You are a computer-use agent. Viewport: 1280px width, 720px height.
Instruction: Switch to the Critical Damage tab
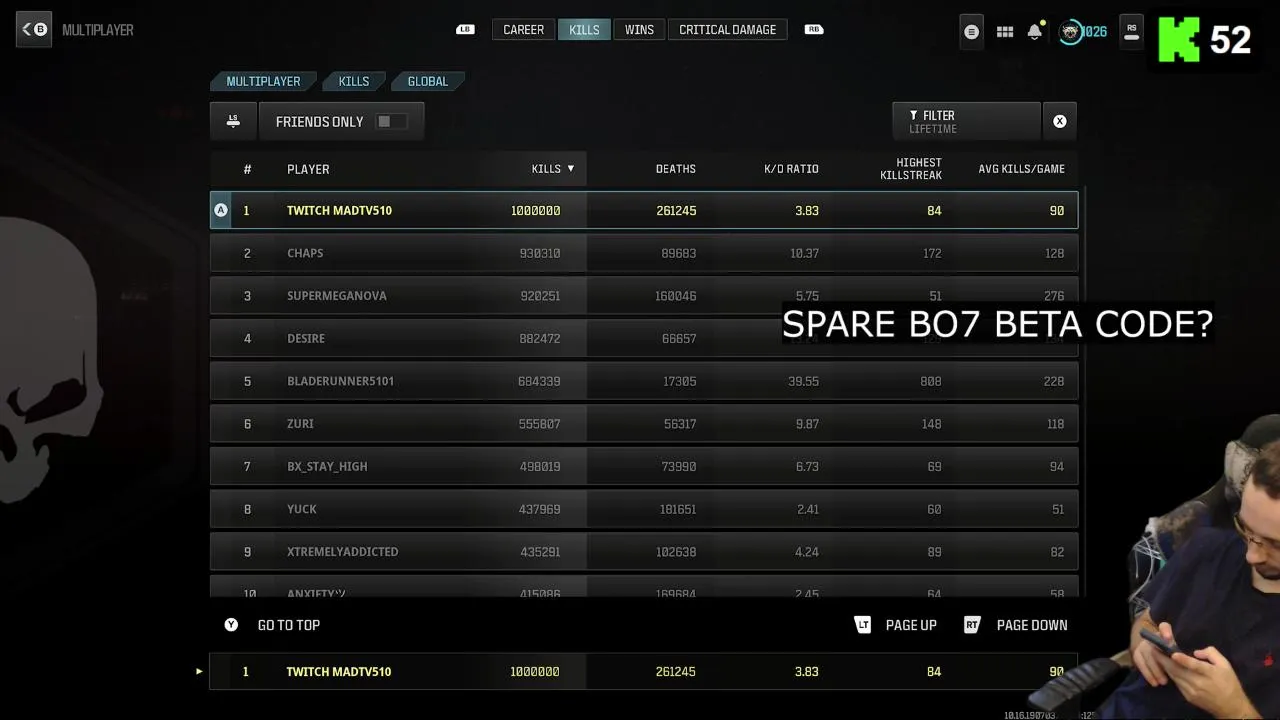click(x=728, y=30)
